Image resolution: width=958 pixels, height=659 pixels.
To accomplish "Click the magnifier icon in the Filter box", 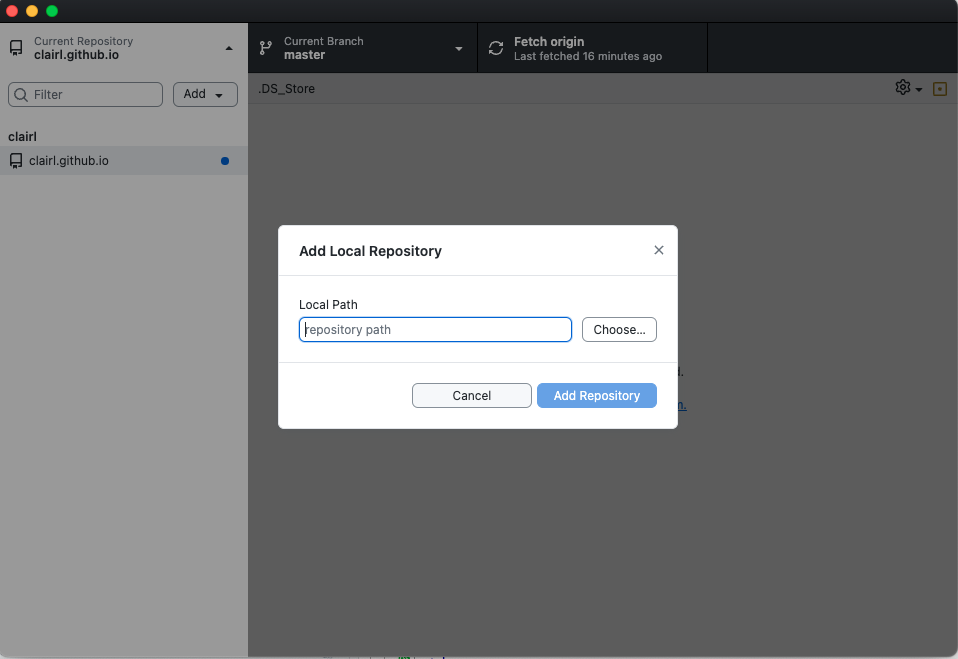I will pyautogui.click(x=21, y=94).
